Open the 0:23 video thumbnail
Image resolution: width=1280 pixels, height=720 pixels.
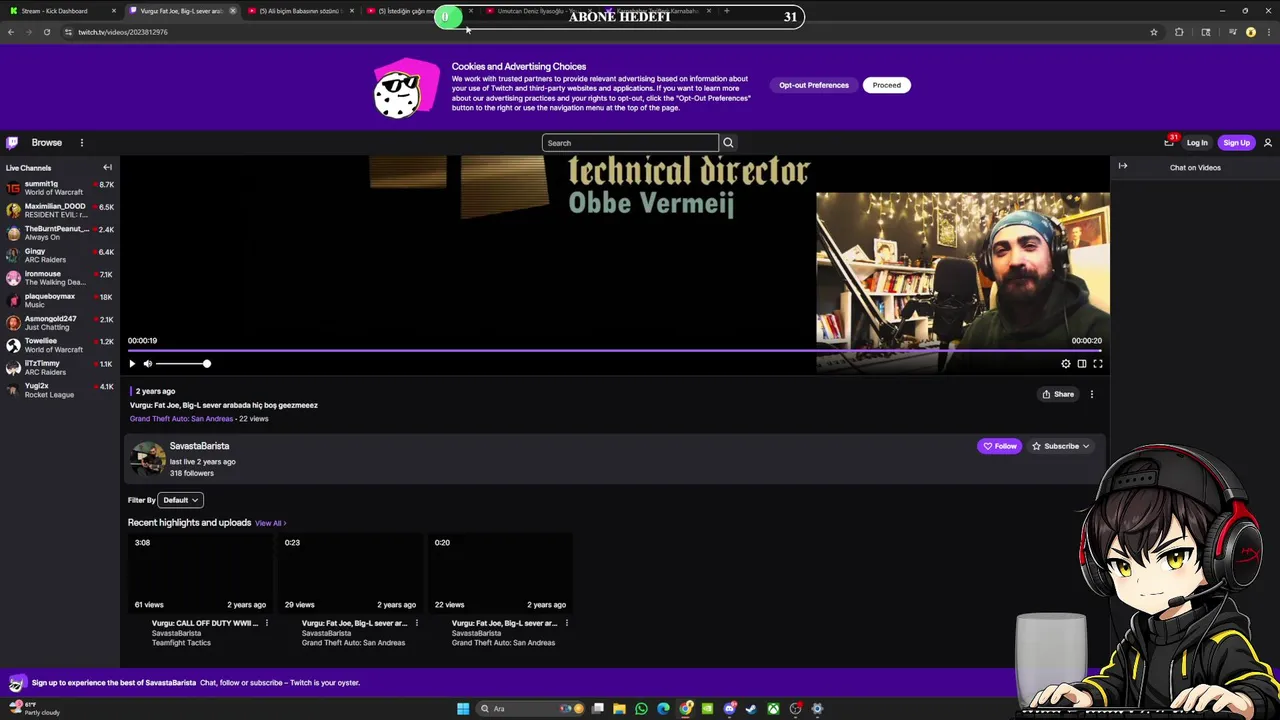coord(350,573)
